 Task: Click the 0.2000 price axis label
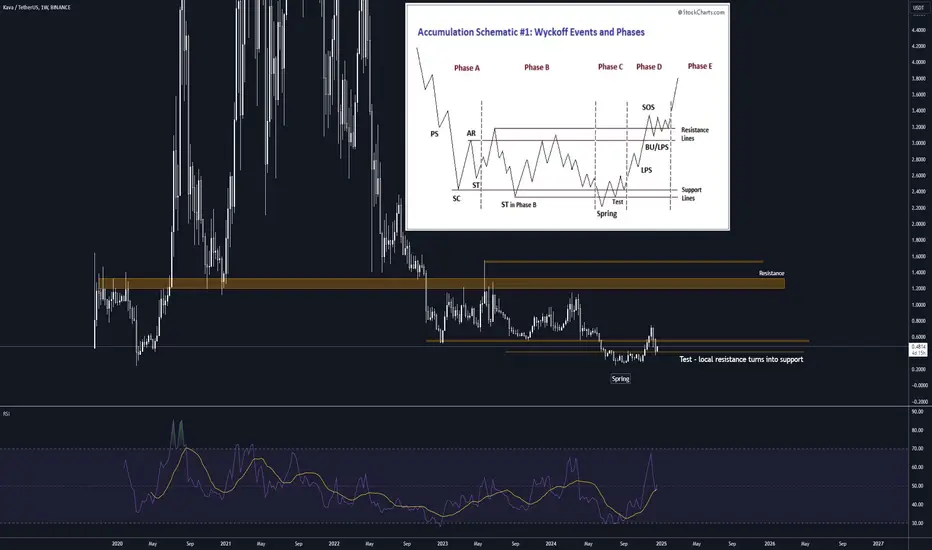click(918, 369)
